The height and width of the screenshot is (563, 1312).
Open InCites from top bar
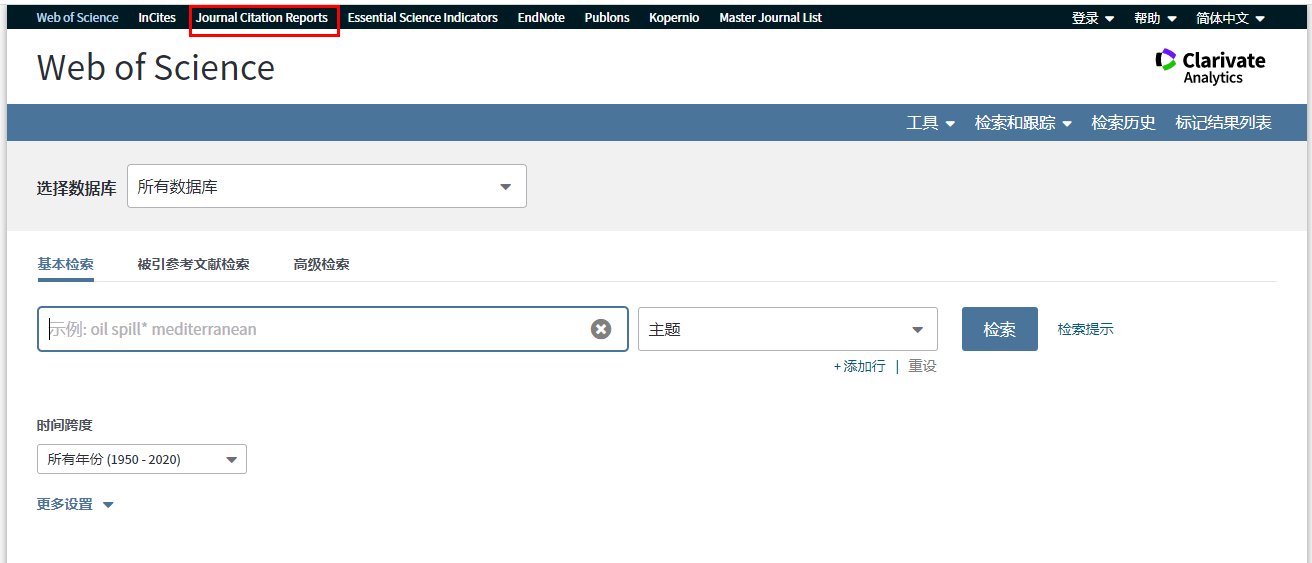157,18
